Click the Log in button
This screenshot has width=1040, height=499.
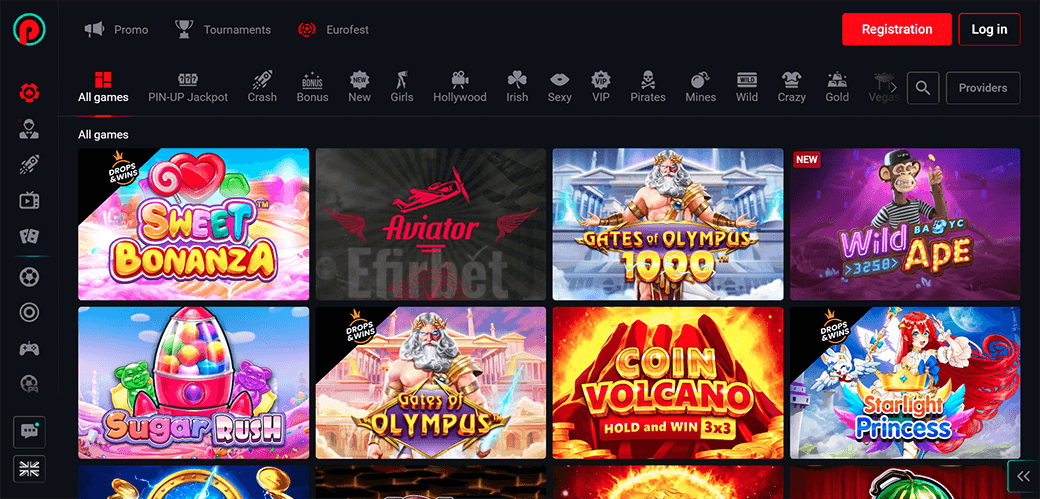pos(989,29)
